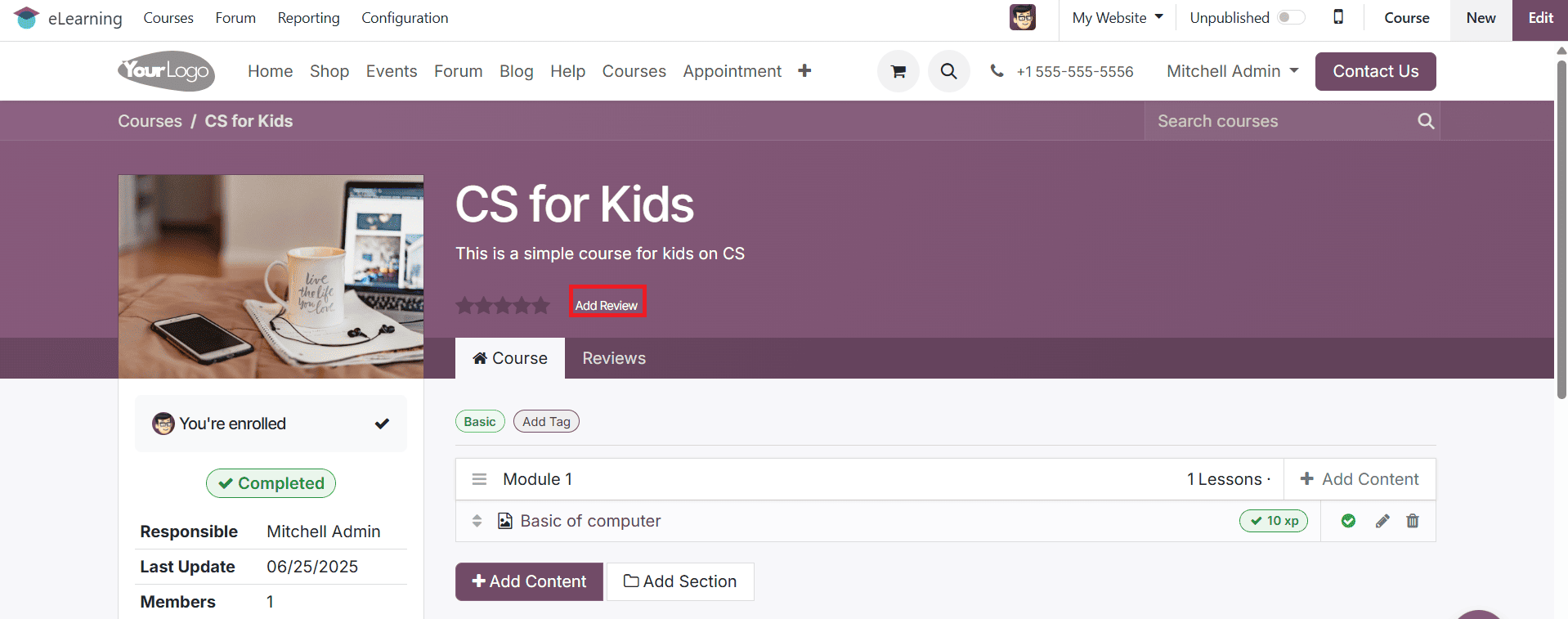Open the Courses menu in eLearning bar
Image resolution: width=1568 pixels, height=619 pixels.
[x=168, y=17]
